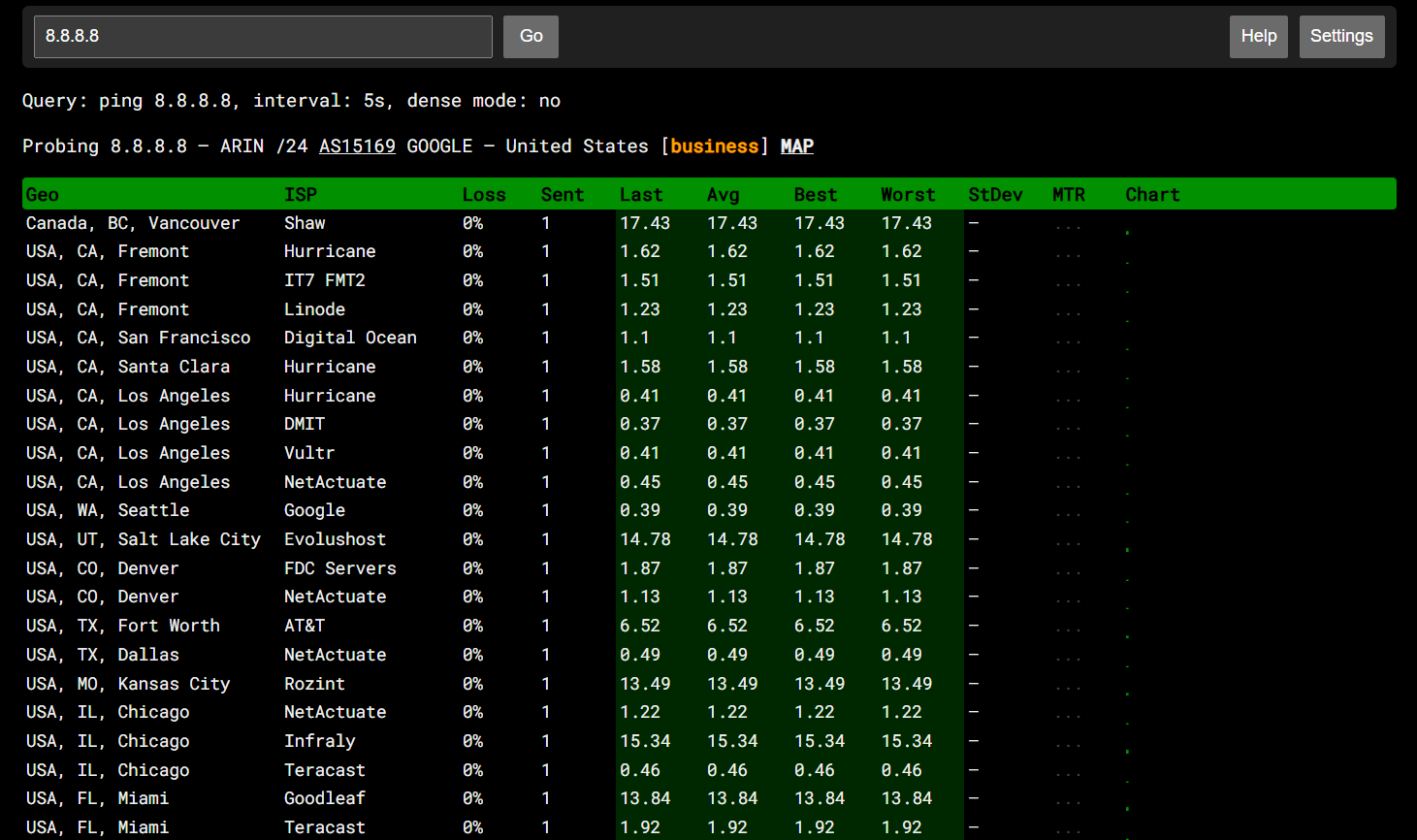Select the 'USA, CA, Santa Clara' geo cell
Screen dimensions: 1417x840
pos(128,367)
